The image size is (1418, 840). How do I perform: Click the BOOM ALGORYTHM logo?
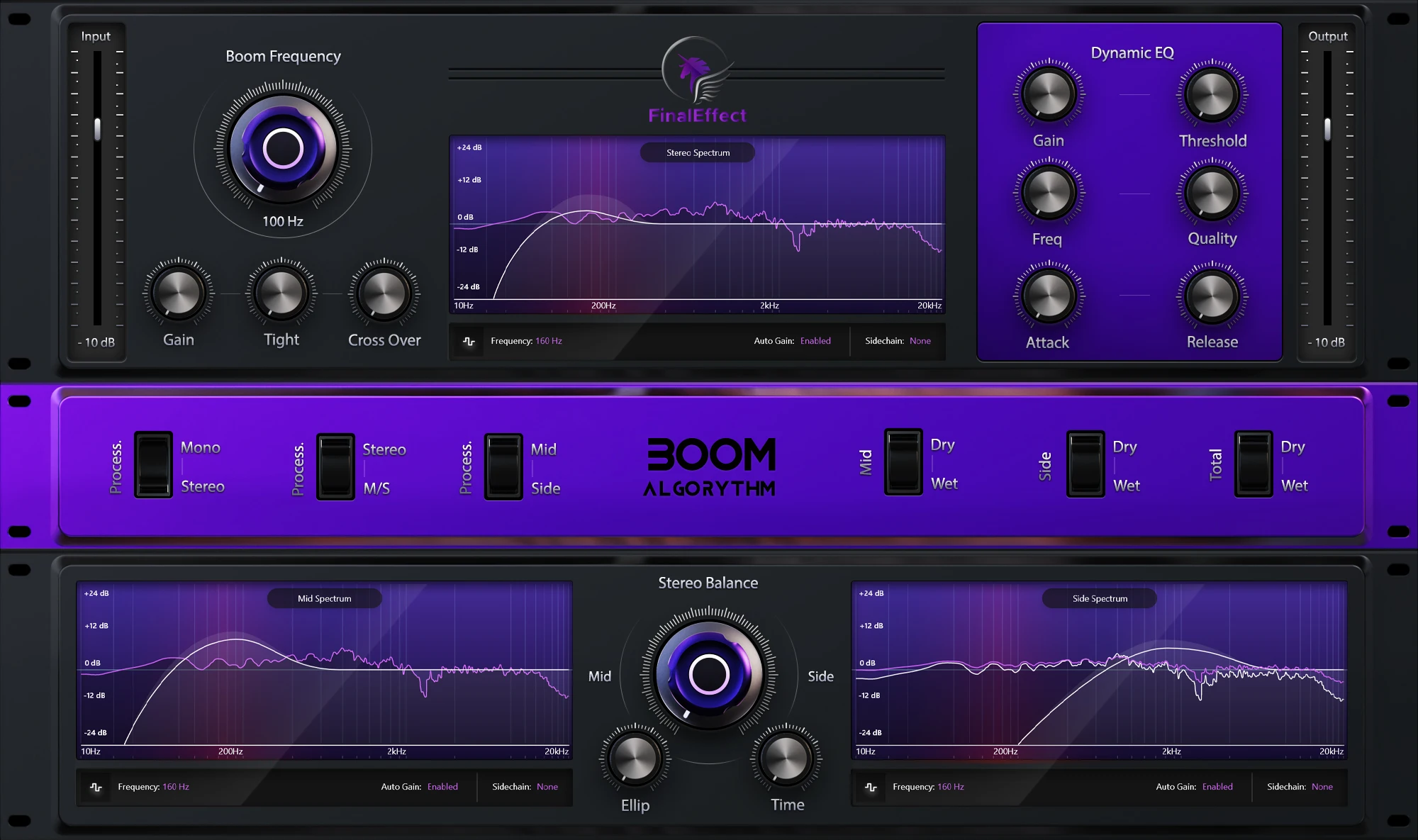tap(710, 466)
